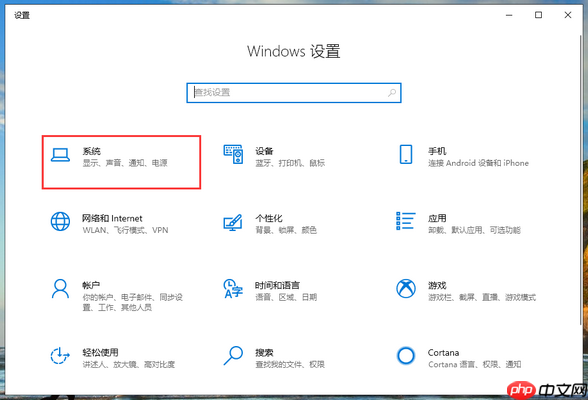Open the Network globe icon

(60, 221)
